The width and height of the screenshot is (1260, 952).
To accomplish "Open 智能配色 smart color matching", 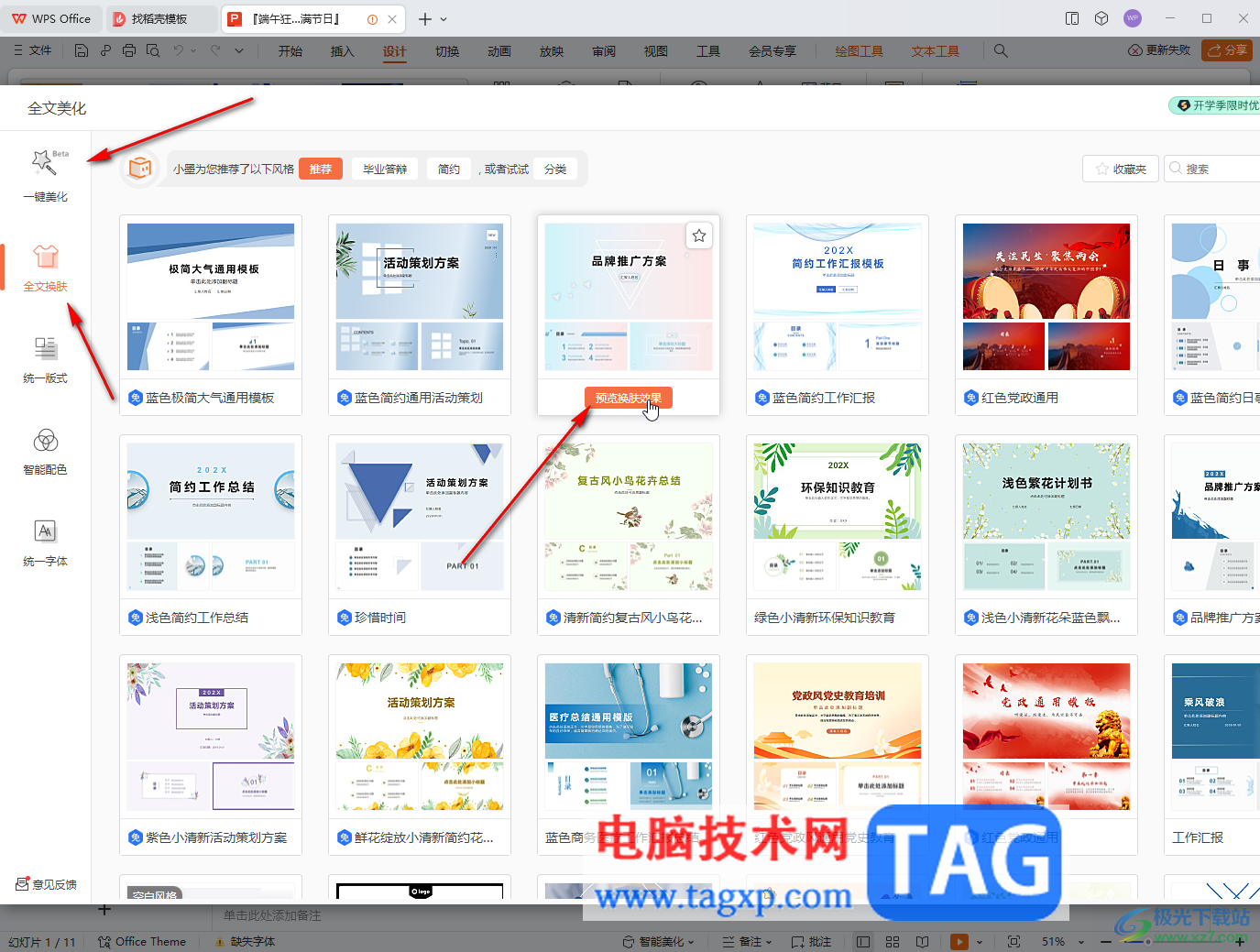I will (x=45, y=451).
